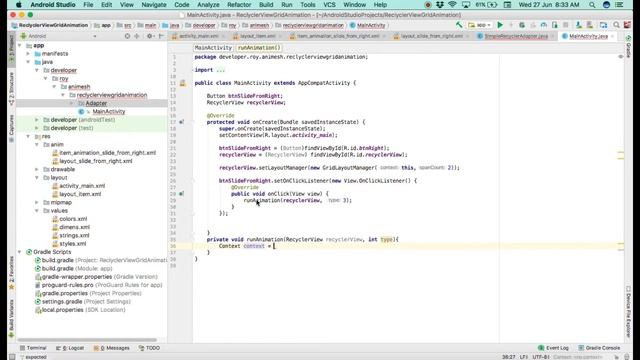Open the Event Log
640x360 pixels.
(553, 348)
